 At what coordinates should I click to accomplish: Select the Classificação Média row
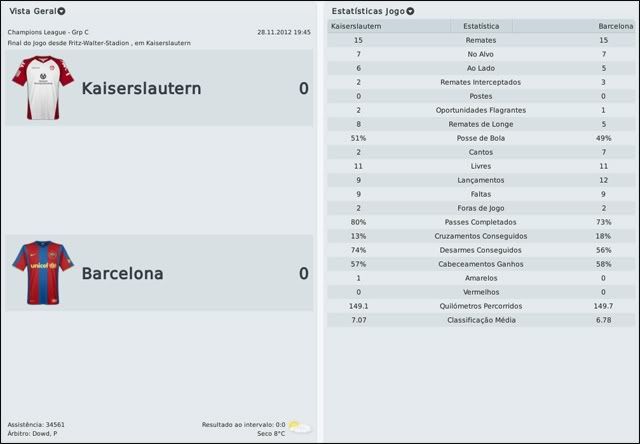pos(481,320)
